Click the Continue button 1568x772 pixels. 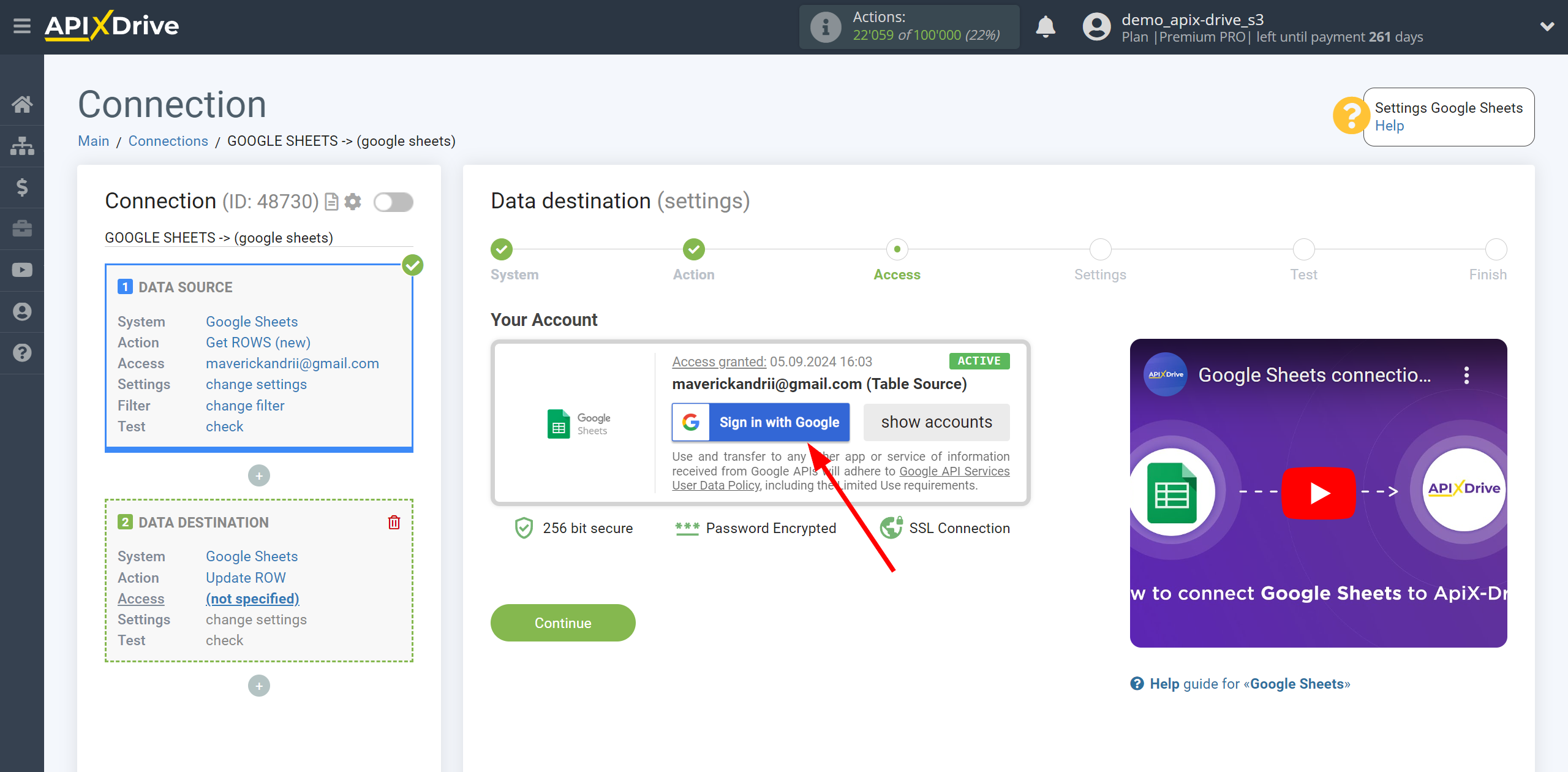click(562, 623)
